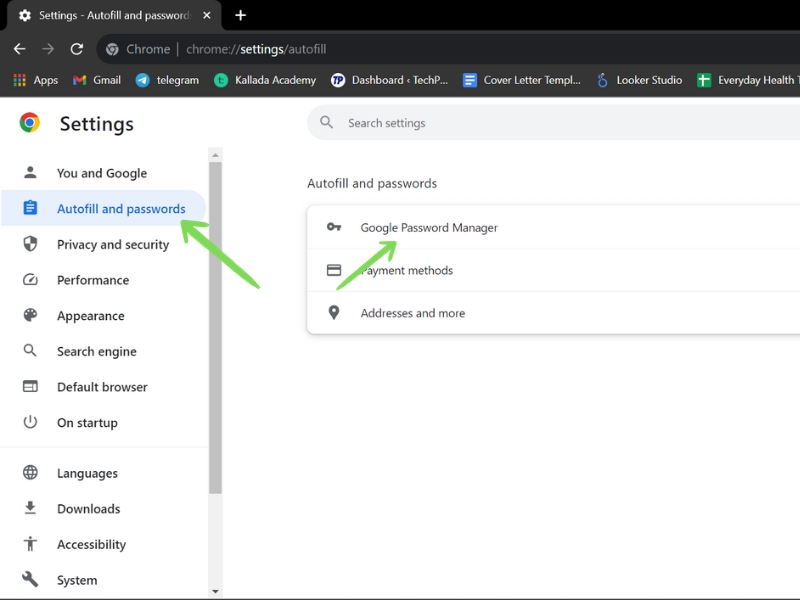The height and width of the screenshot is (600, 800).
Task: Open Downloads settings
Action: coord(105,509)
